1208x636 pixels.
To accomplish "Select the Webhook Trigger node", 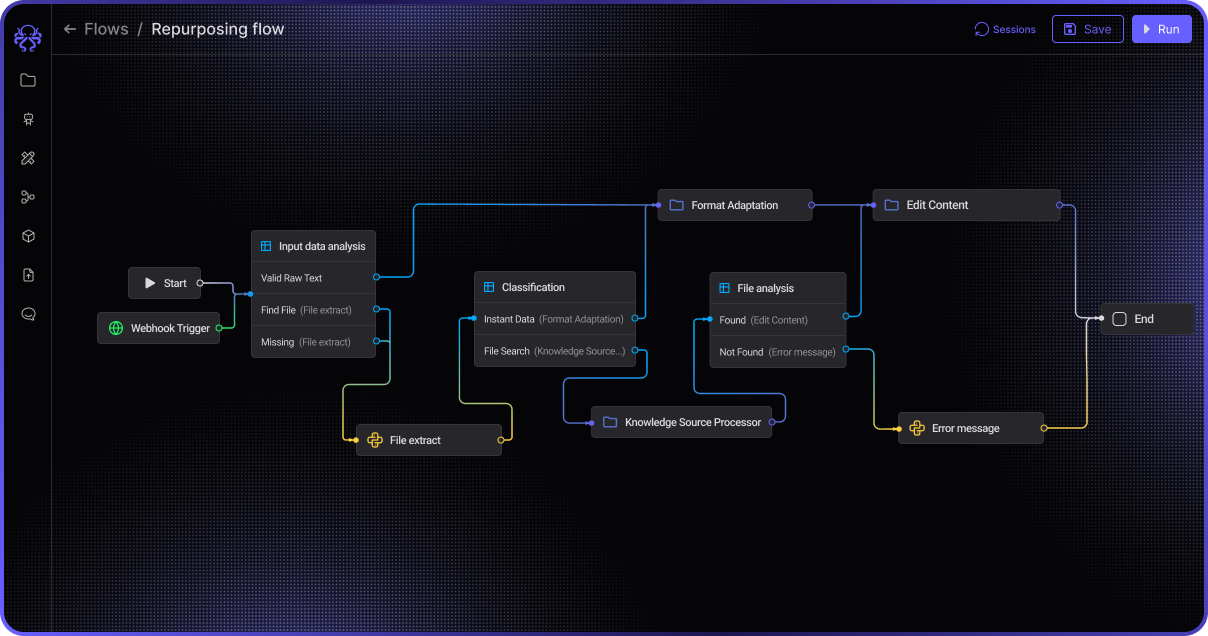I will tap(159, 328).
